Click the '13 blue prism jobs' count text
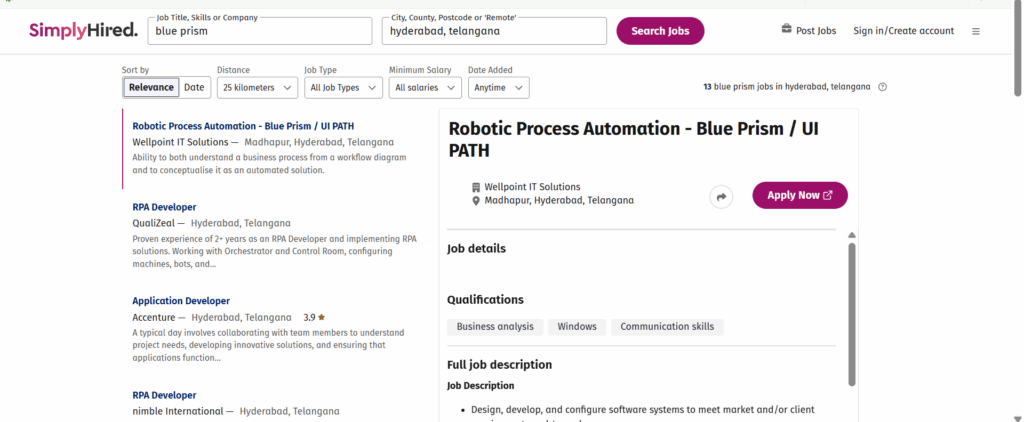1024x422 pixels. [787, 87]
